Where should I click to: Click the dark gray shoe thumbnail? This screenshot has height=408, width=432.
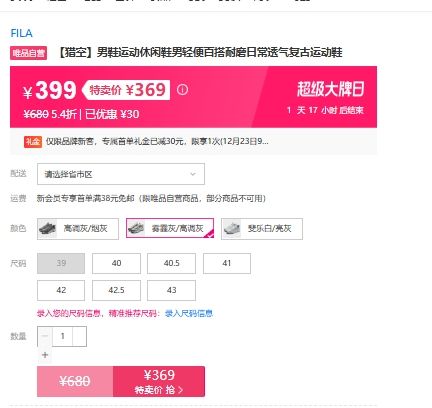point(48,229)
